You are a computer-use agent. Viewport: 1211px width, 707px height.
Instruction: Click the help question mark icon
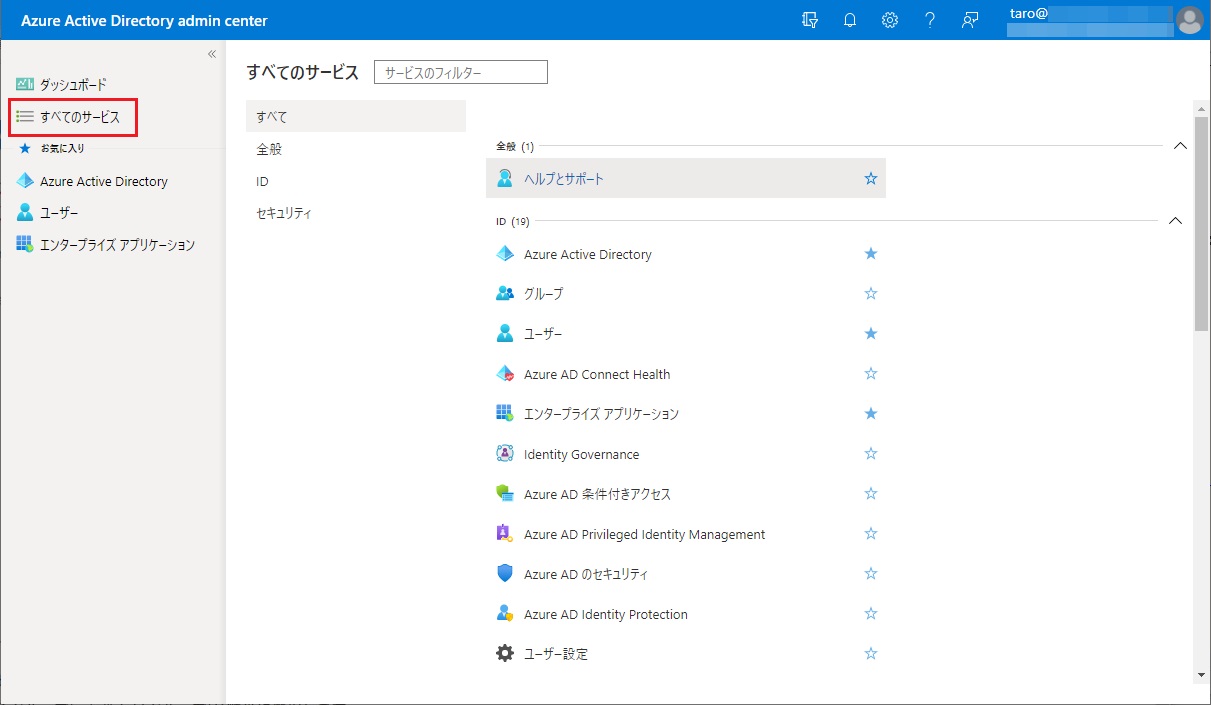pos(929,20)
